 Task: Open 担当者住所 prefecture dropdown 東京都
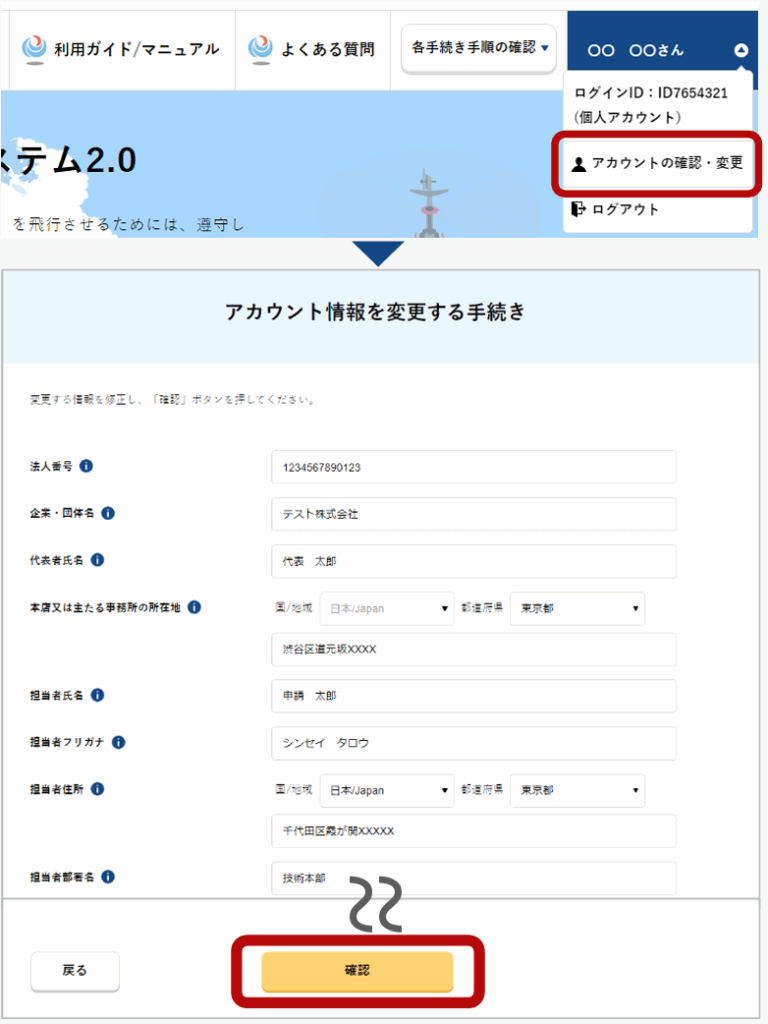[577, 790]
